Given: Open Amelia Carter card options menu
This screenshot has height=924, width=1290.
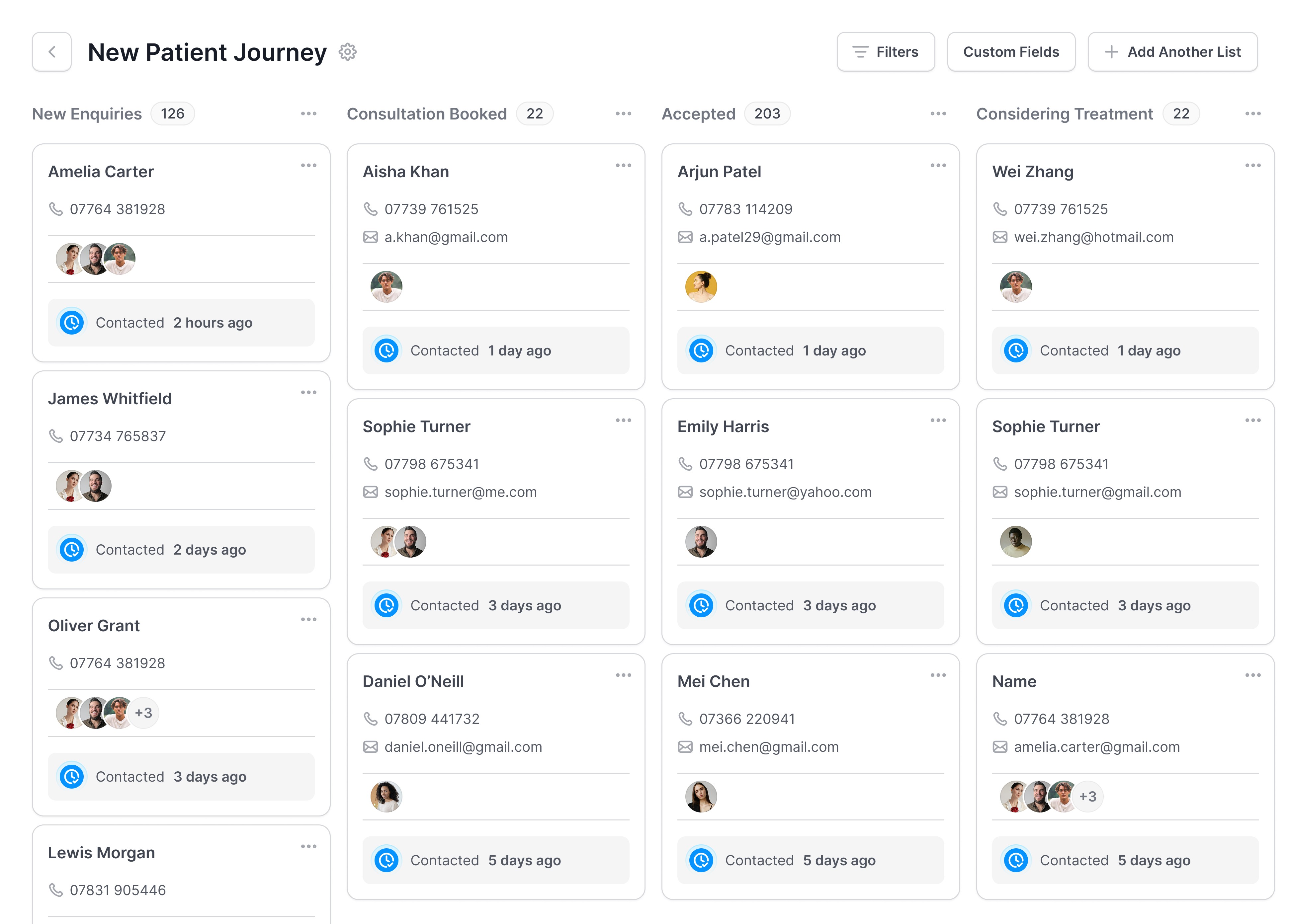Looking at the screenshot, I should [x=308, y=166].
